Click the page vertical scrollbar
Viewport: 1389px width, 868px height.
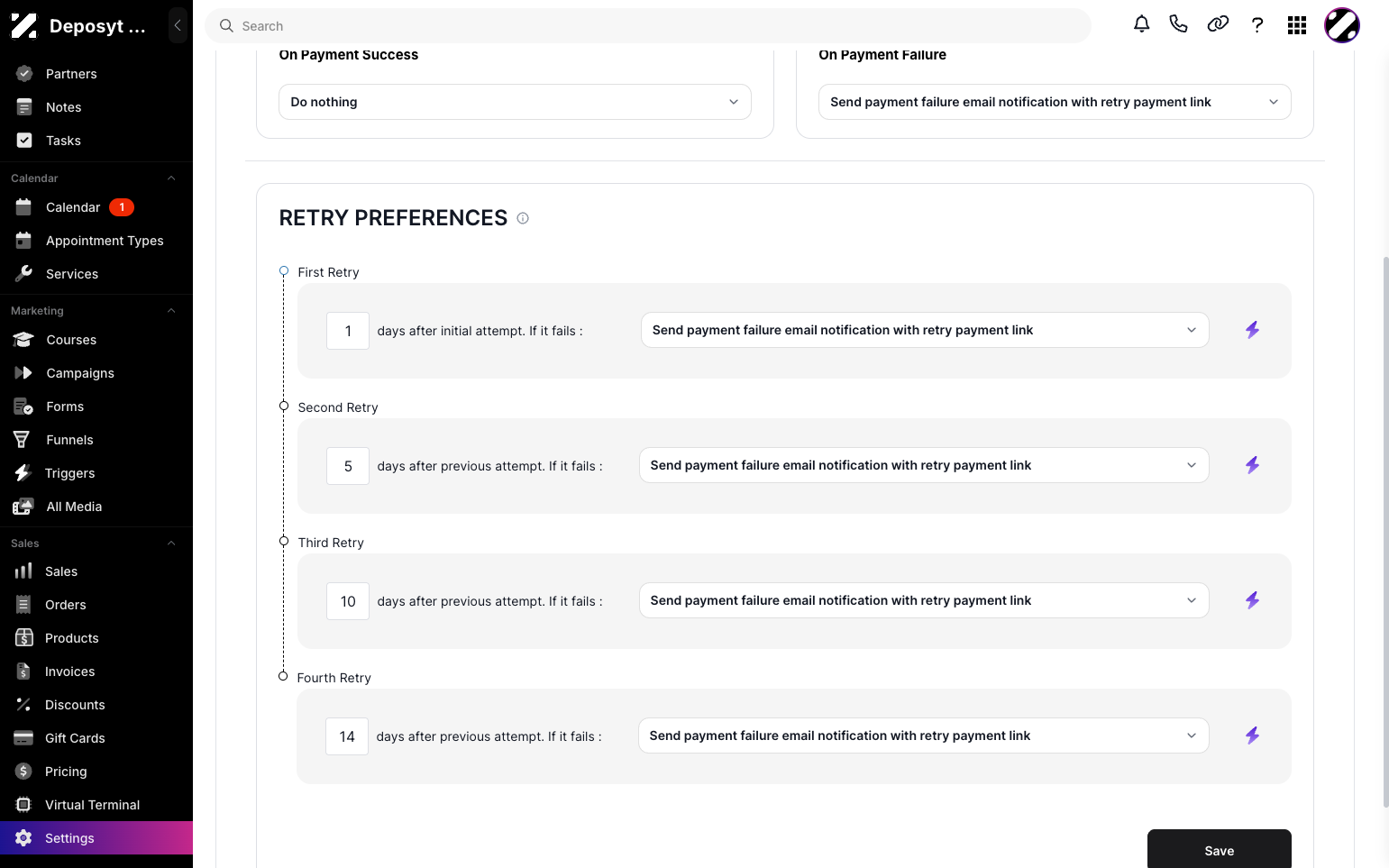pos(1385,532)
